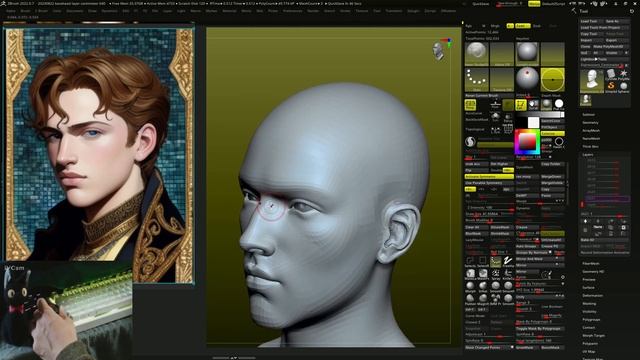Screen dimensions: 640x360
Task: Collapse the Layers section
Action: [x=588, y=155]
